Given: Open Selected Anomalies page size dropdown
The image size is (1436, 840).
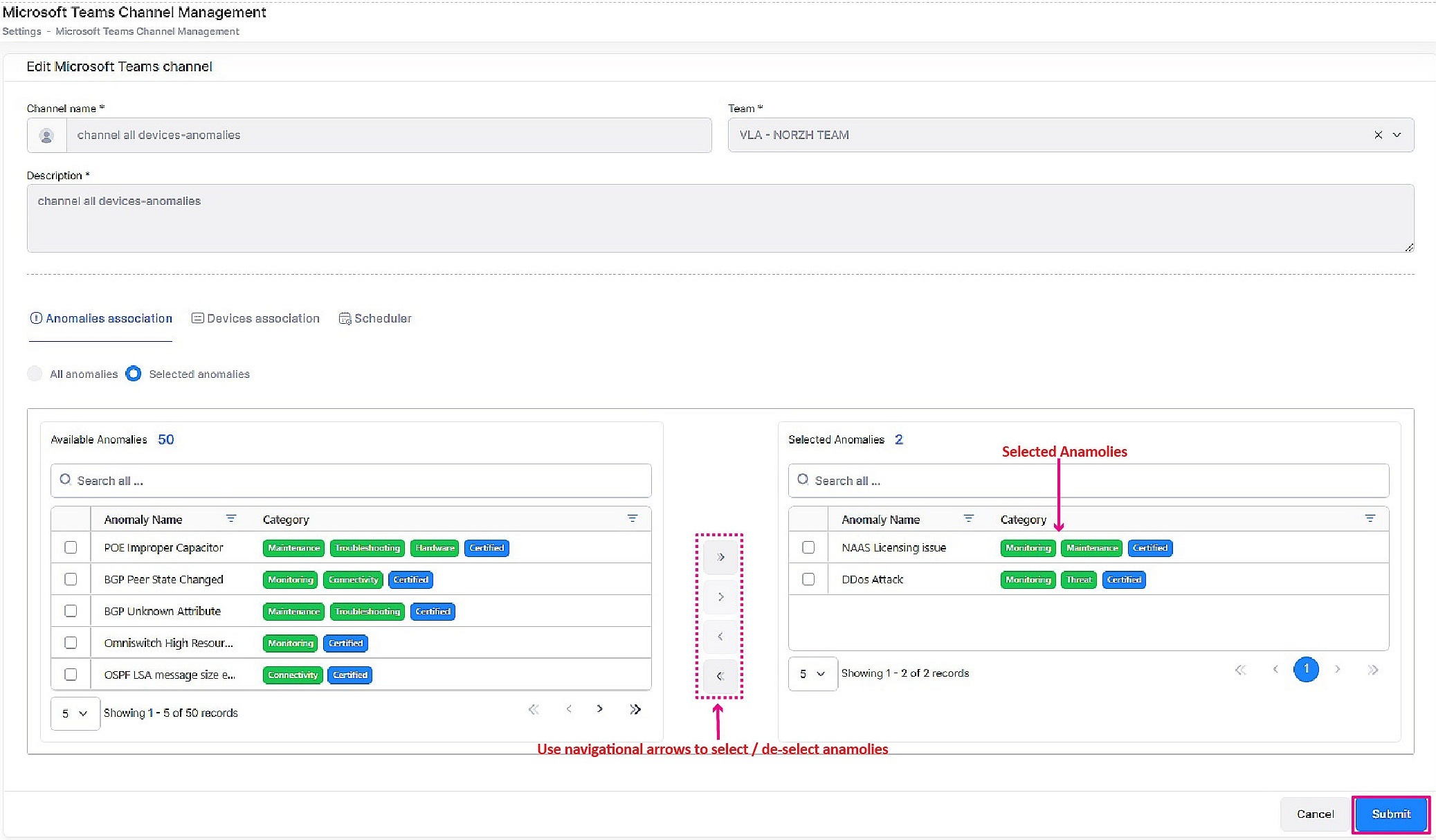Looking at the screenshot, I should [x=812, y=673].
